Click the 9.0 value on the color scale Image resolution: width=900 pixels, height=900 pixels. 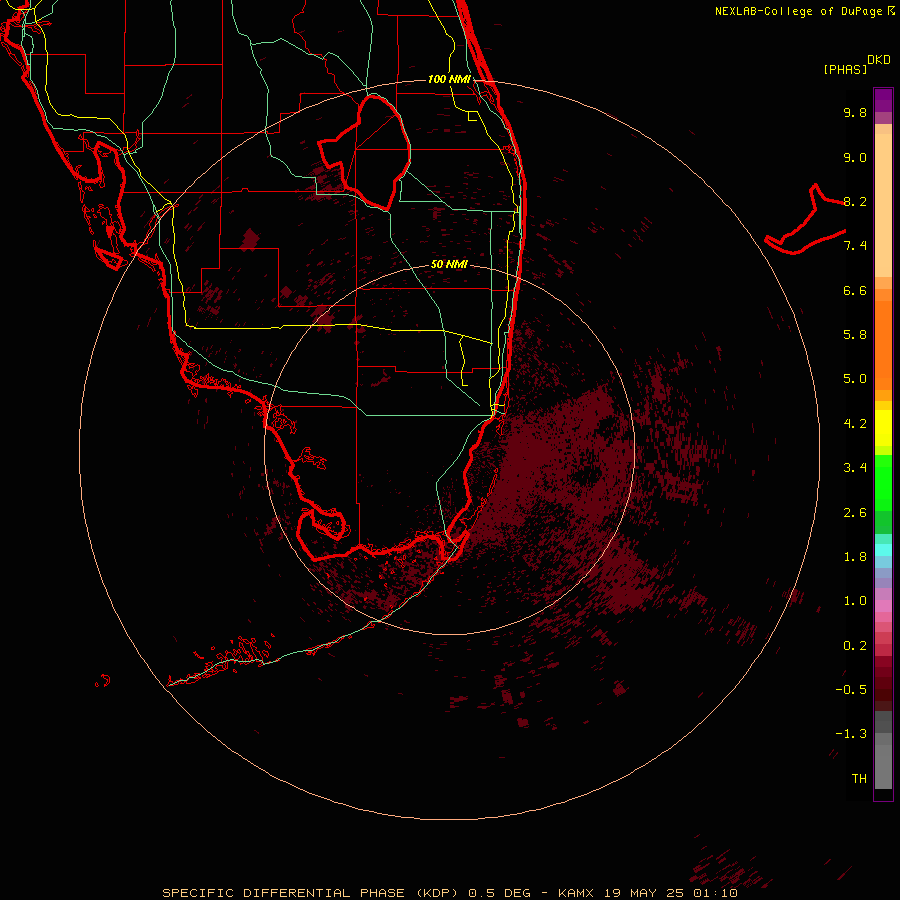click(x=855, y=157)
